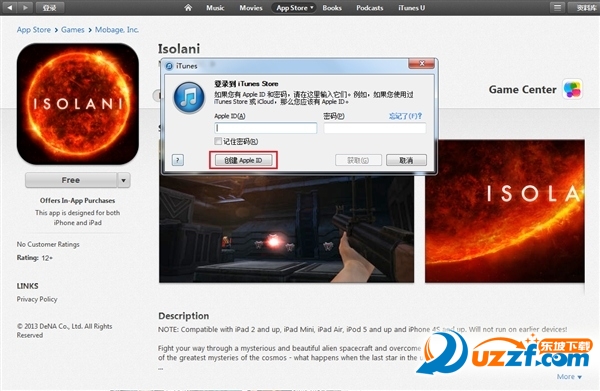Screen dimensions: 600x391
Task: Click the Rating: 12+ text
Action: point(34,258)
